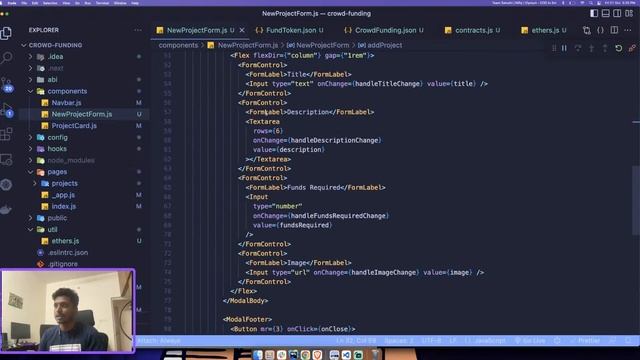Expand the projects folder
The width and height of the screenshot is (640, 360).
(x=64, y=183)
